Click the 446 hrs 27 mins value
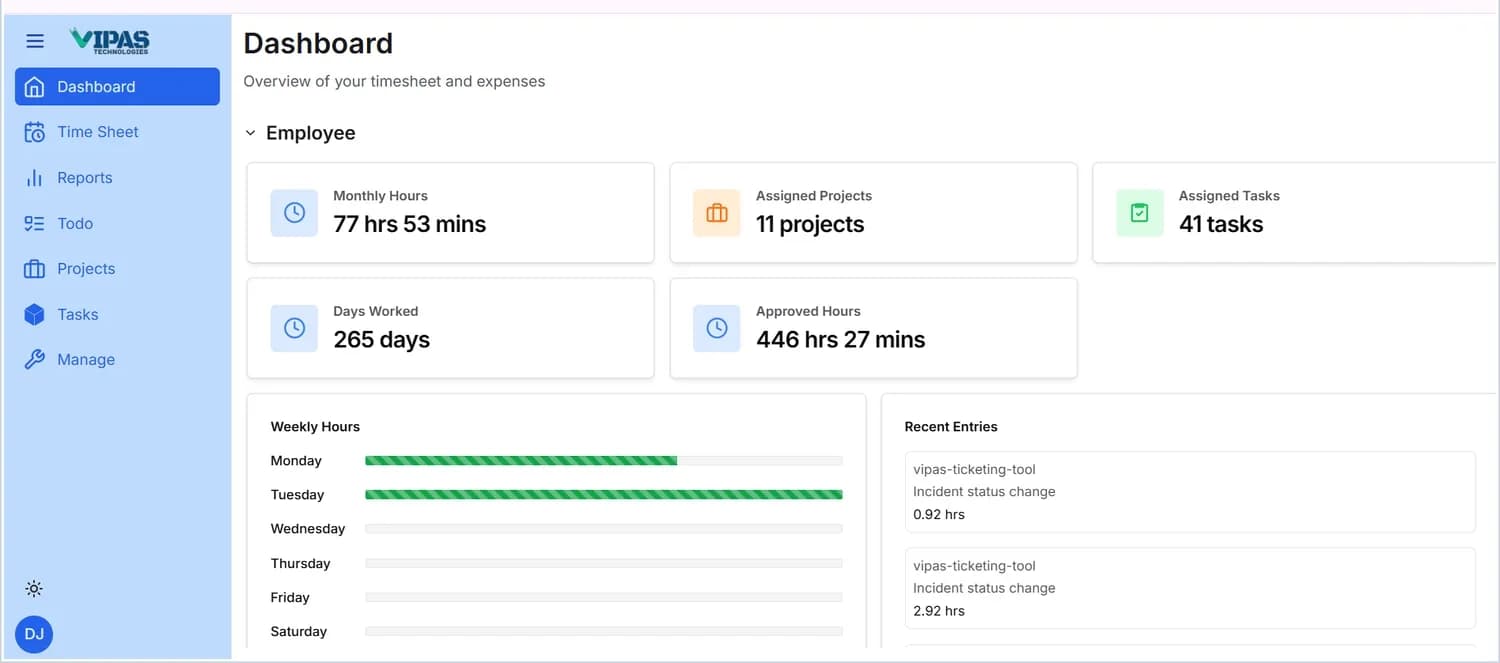This screenshot has height=663, width=1500. pyautogui.click(x=841, y=340)
